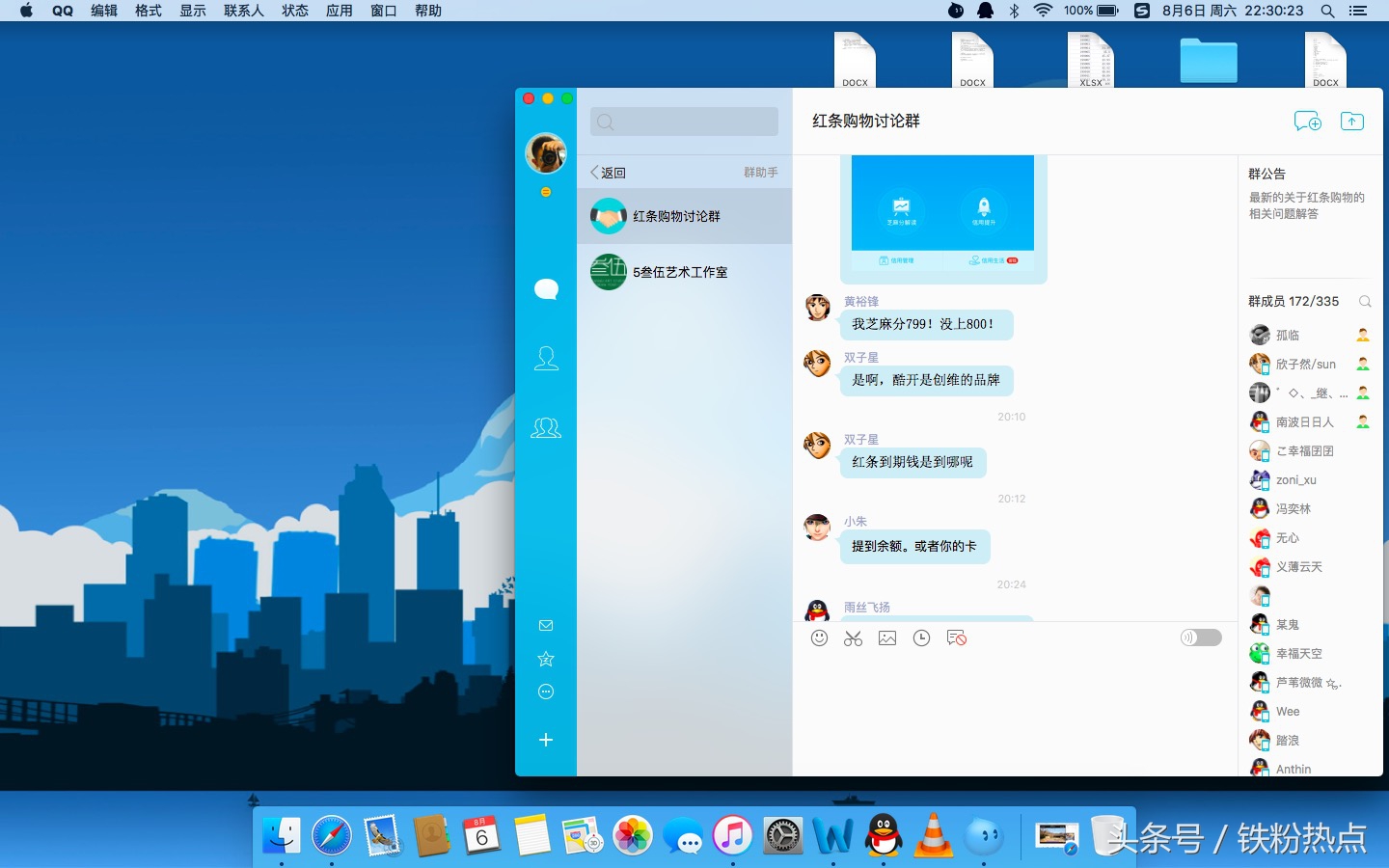Search group members with the magnifier icon
This screenshot has width=1389, height=868.
[1365, 301]
